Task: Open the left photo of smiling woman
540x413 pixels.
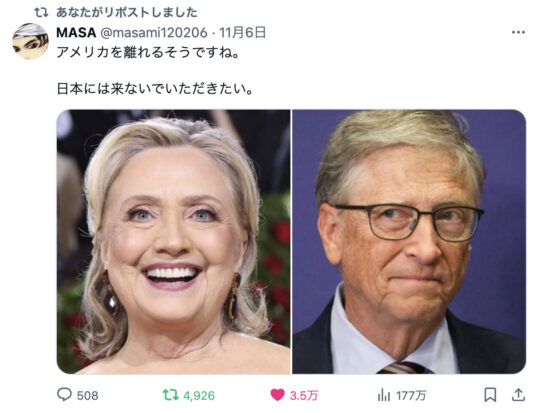Action: click(x=174, y=241)
